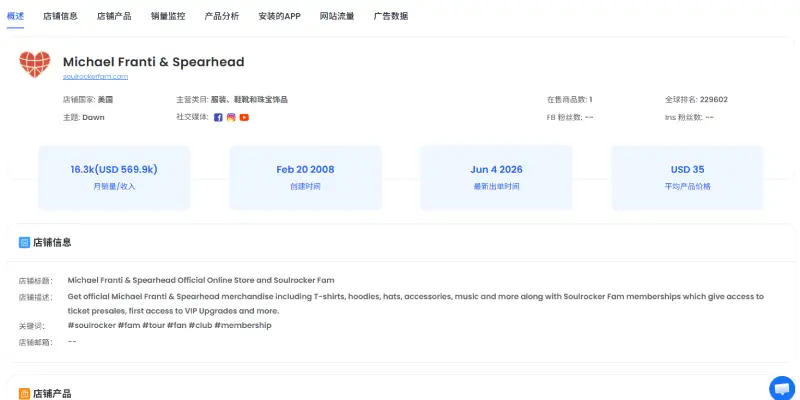This screenshot has height=400, width=800.
Task: Click the orange 店铺产品 section icon
Action: click(24, 393)
